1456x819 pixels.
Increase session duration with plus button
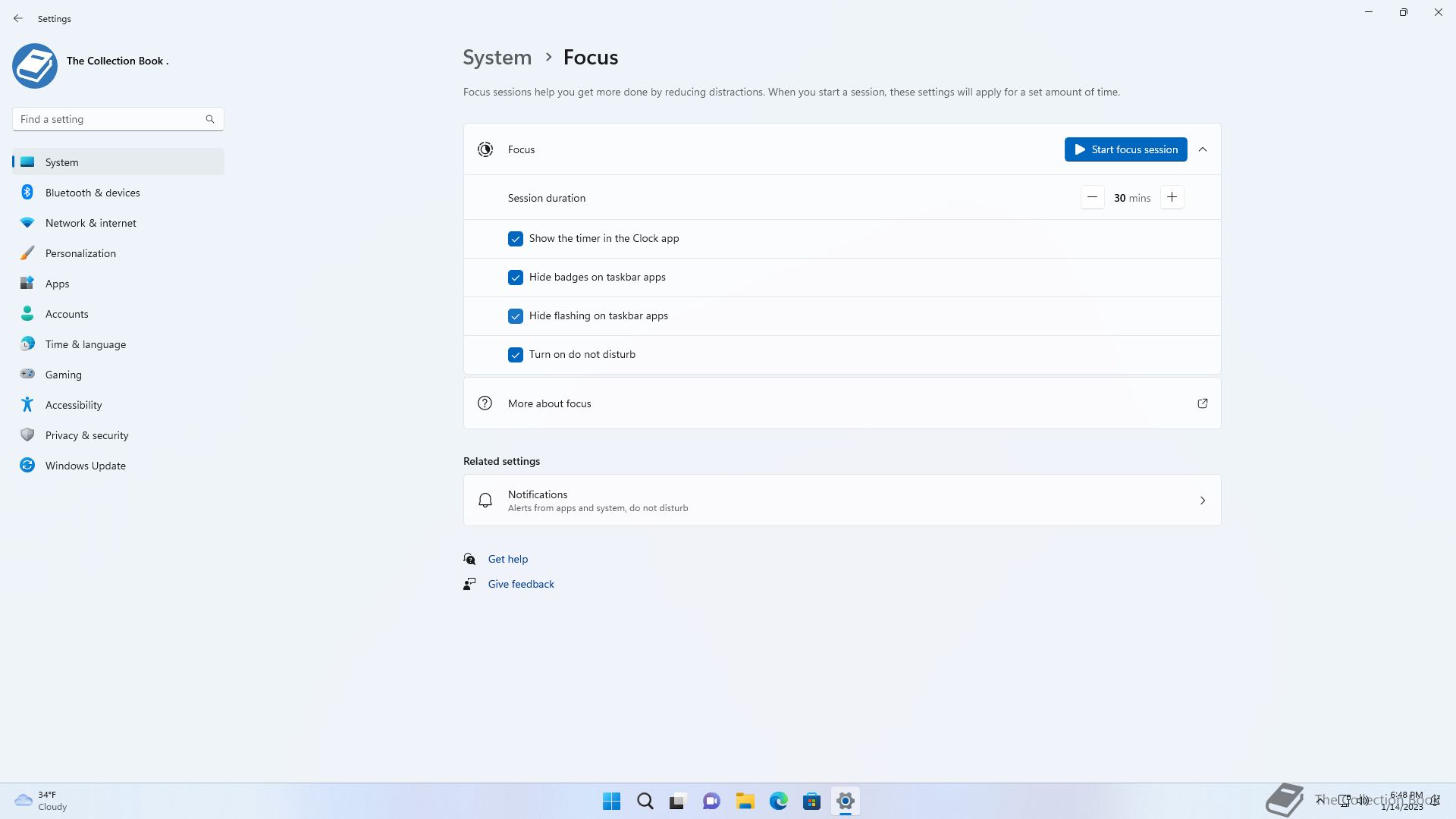point(1172,198)
